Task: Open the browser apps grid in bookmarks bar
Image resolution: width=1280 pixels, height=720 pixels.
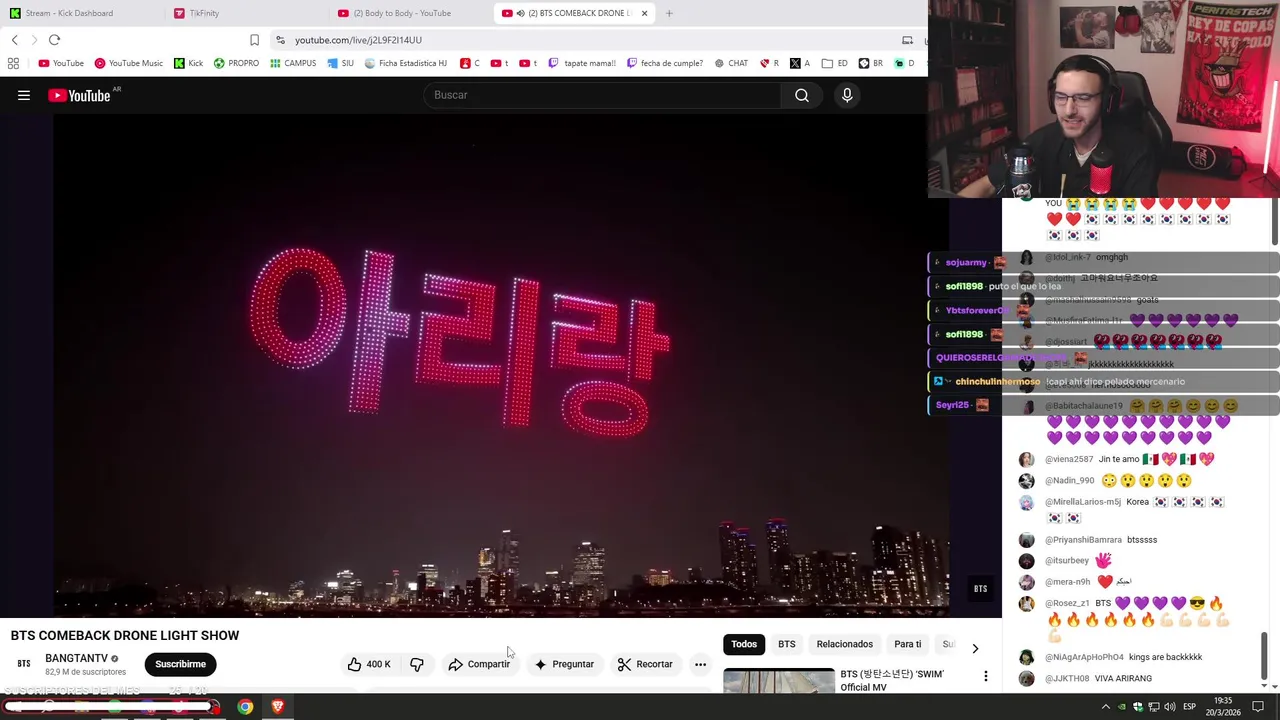Action: tap(13, 63)
